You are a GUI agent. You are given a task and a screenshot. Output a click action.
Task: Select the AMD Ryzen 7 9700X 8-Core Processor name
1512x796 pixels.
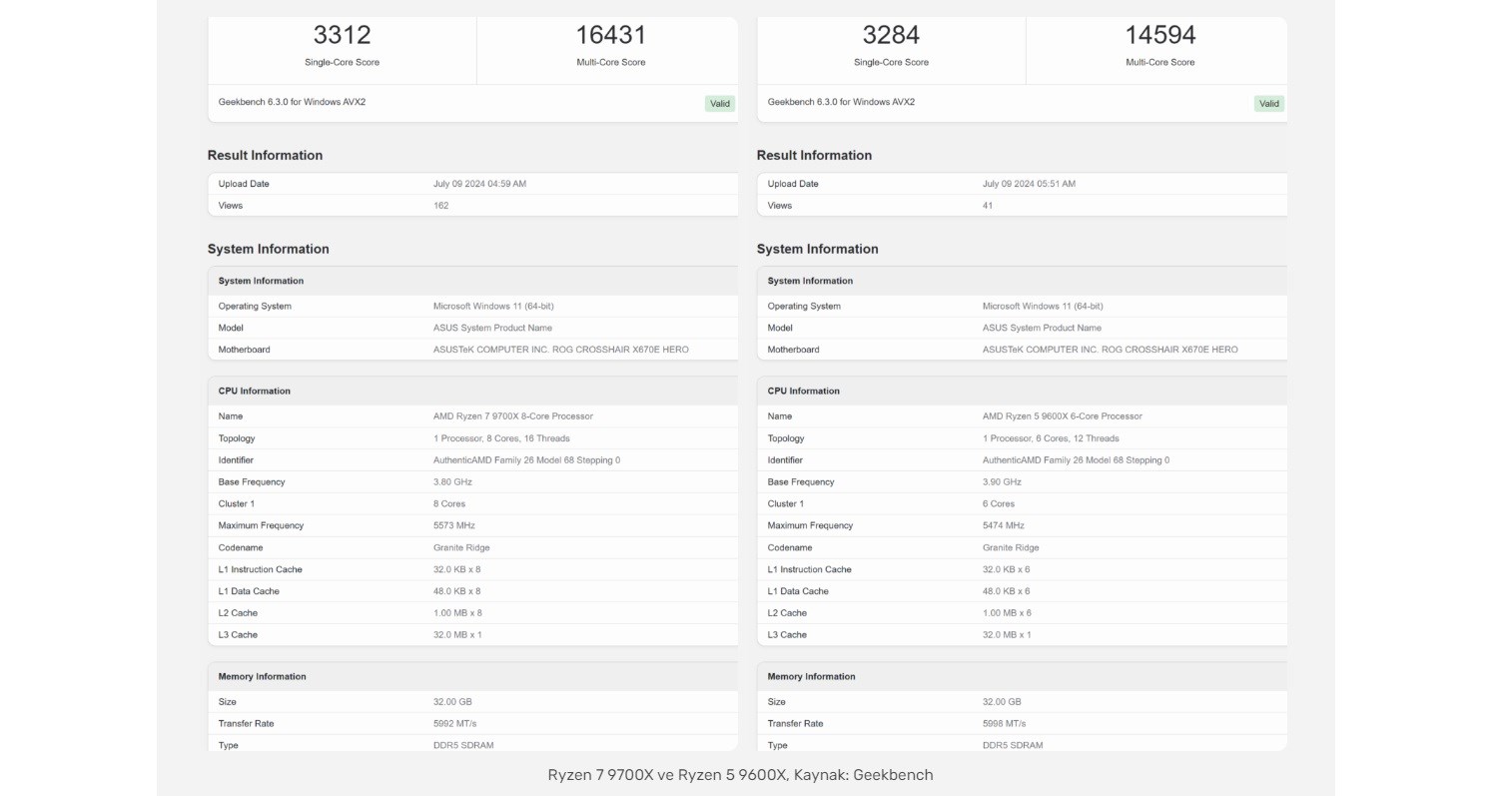tap(513, 416)
